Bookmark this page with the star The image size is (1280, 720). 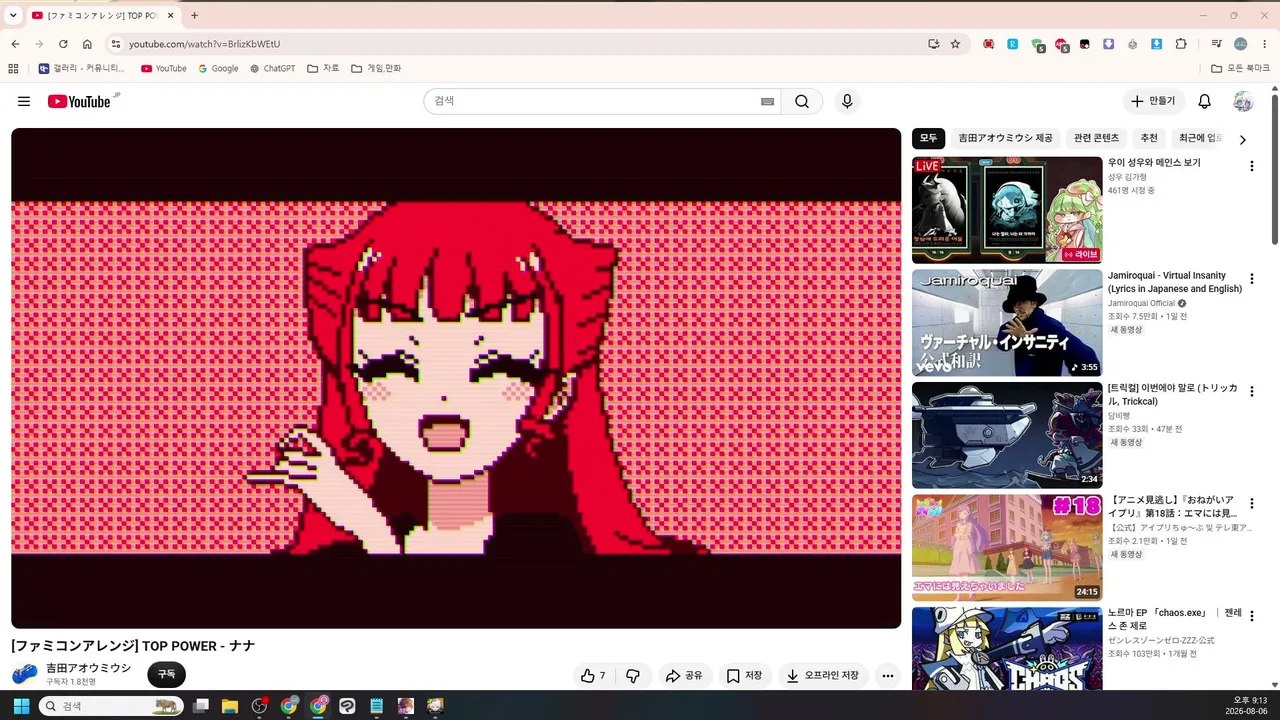[x=955, y=44]
